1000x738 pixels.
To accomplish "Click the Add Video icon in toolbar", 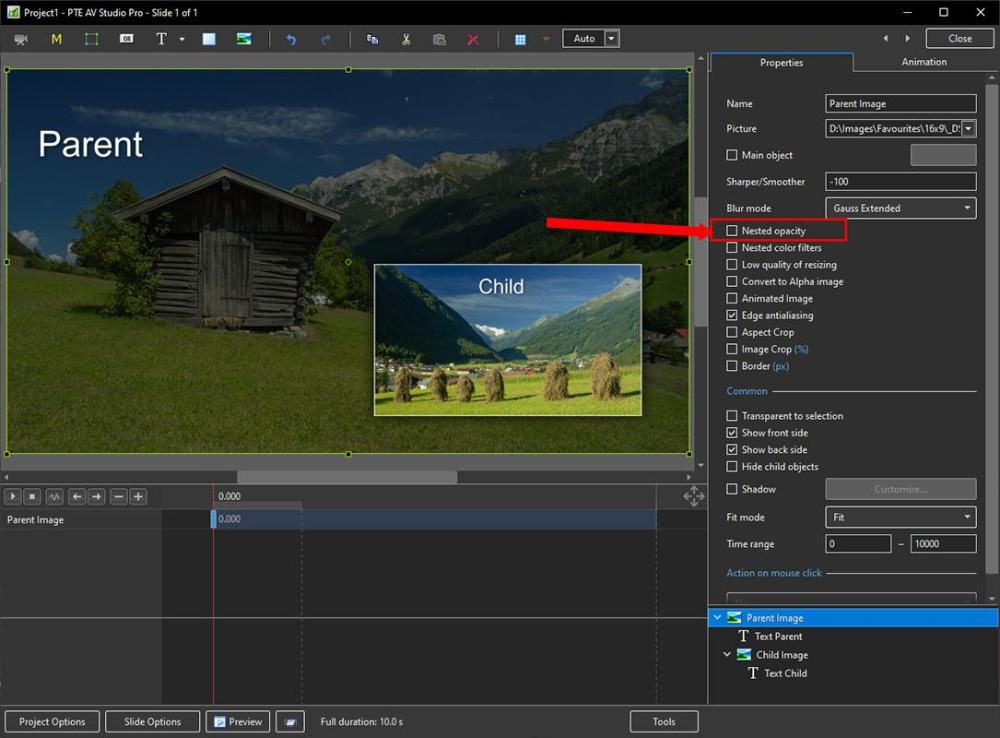I will pos(21,39).
